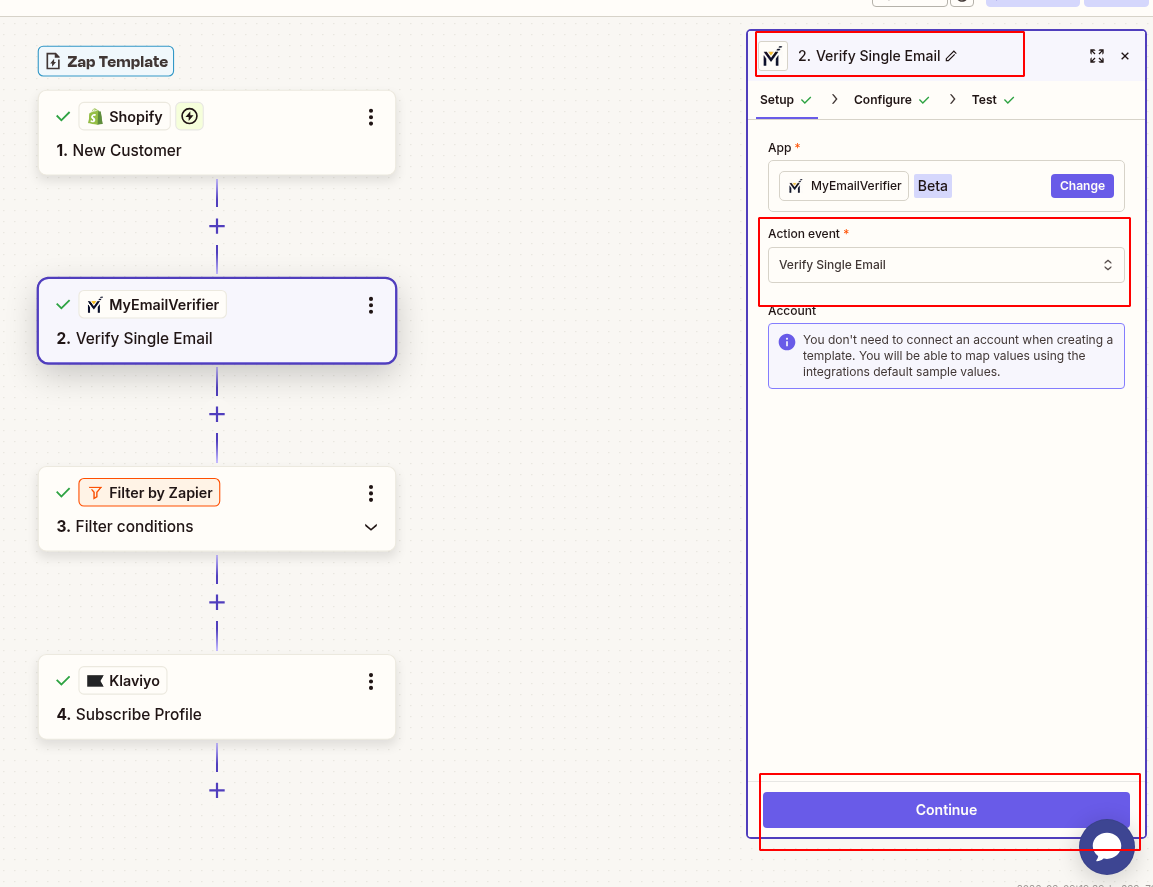Click the Change button next to MyEmailVerifier
Screen dimensions: 1153x887
(1082, 185)
